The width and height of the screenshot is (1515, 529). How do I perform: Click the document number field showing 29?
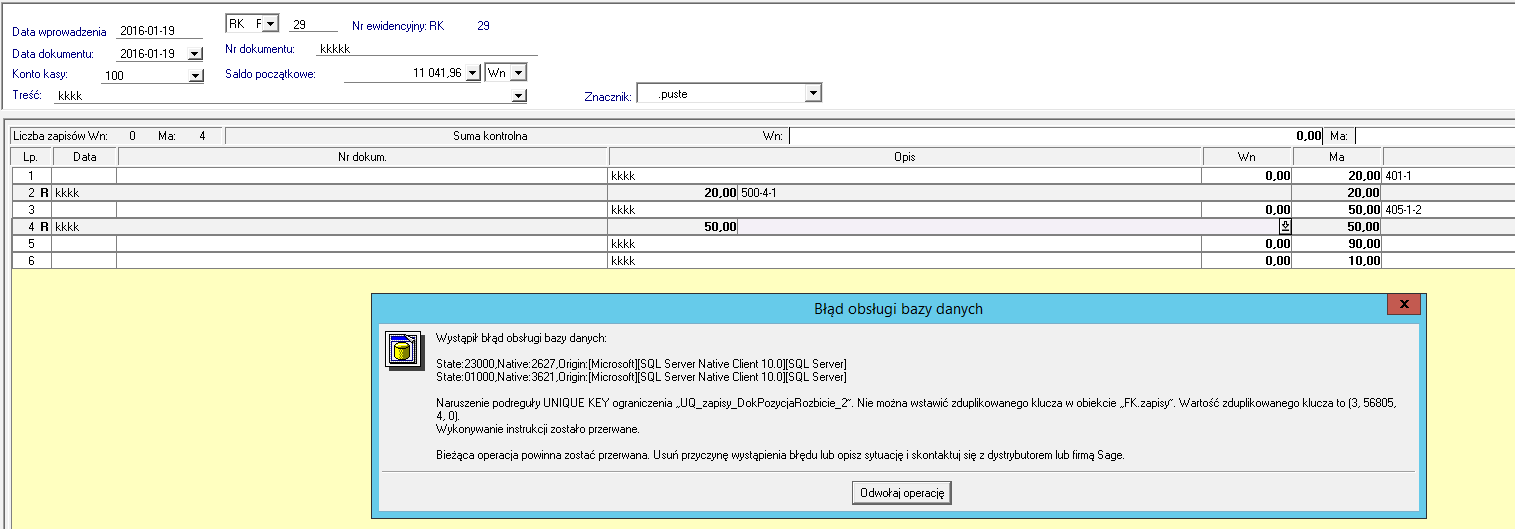coord(312,25)
